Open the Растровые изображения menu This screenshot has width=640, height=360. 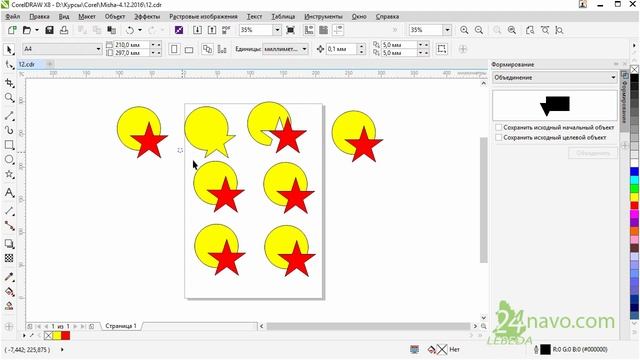(203, 16)
